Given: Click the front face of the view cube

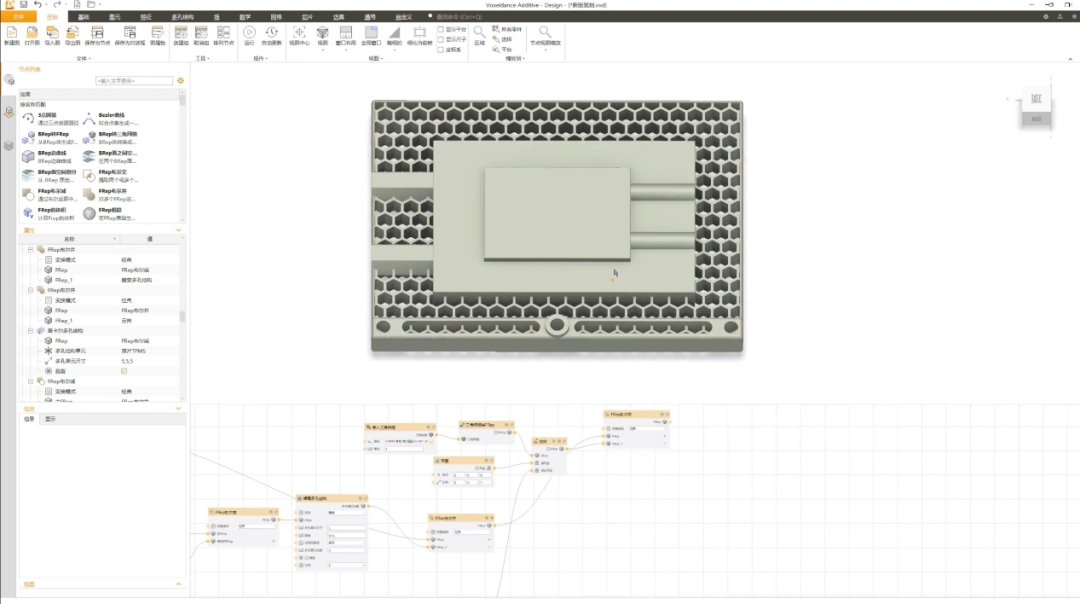Looking at the screenshot, I should (x=1036, y=98).
